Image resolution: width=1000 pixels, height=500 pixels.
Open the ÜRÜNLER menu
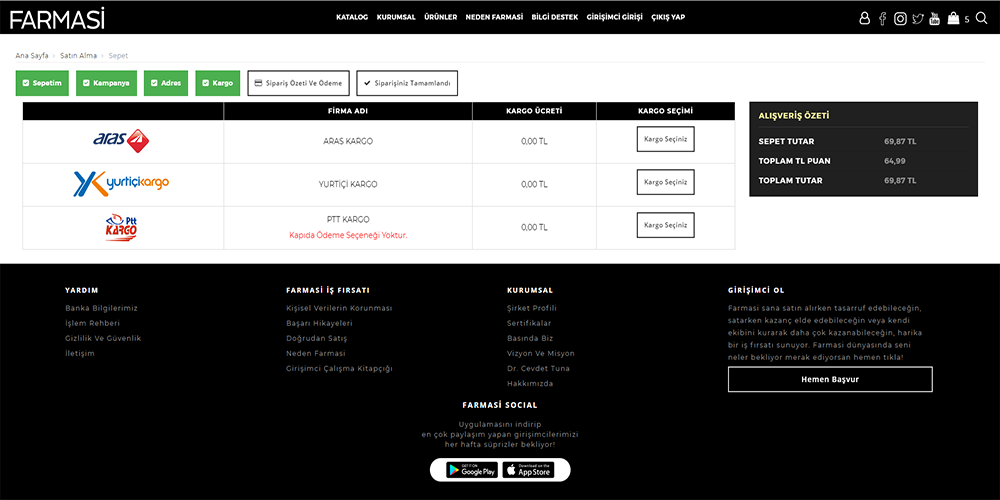(x=441, y=17)
